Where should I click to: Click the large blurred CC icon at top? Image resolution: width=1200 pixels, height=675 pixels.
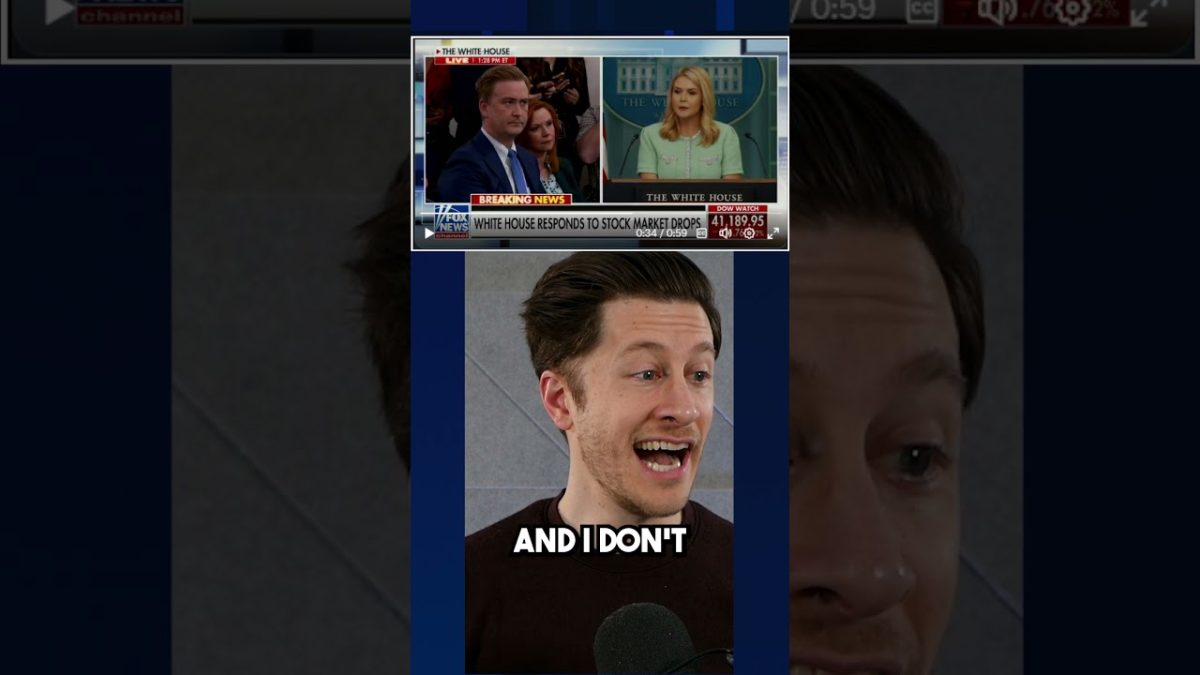tap(922, 11)
